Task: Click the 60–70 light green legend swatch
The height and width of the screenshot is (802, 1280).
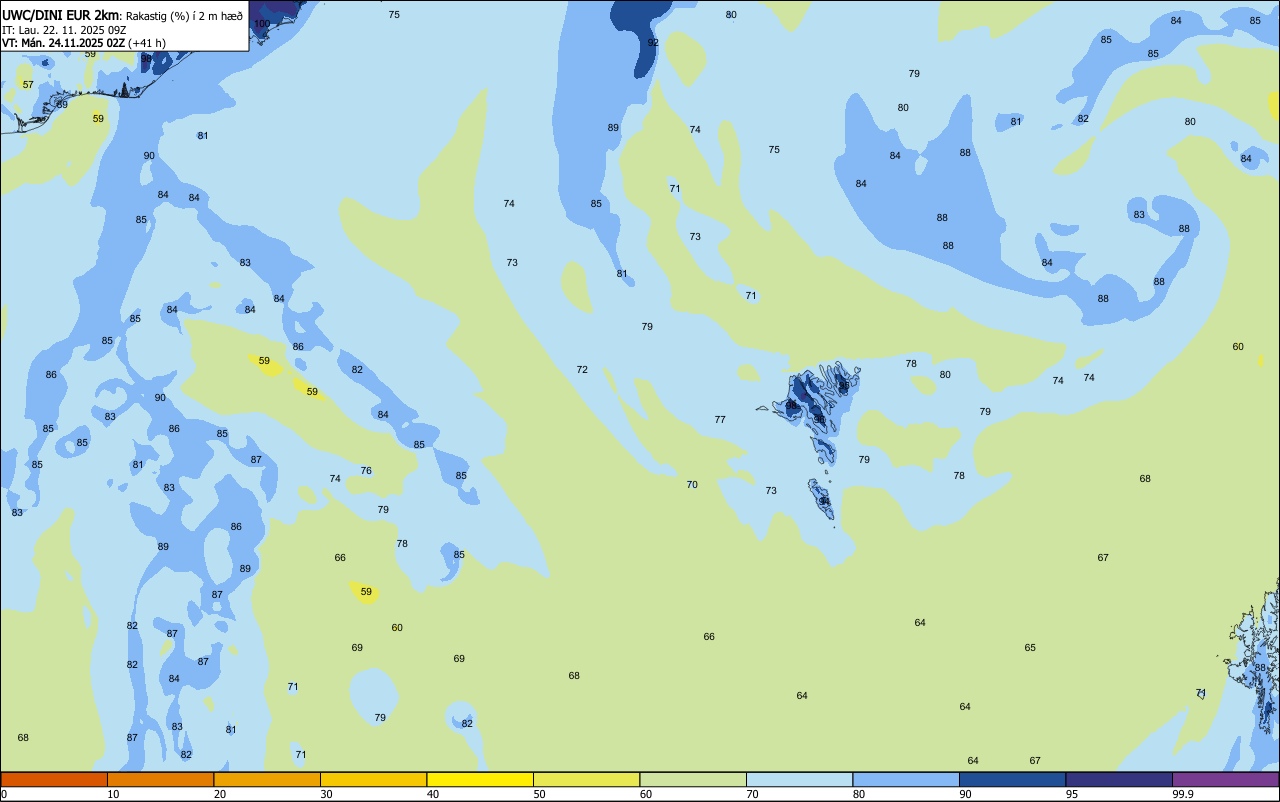Action: [x=693, y=779]
